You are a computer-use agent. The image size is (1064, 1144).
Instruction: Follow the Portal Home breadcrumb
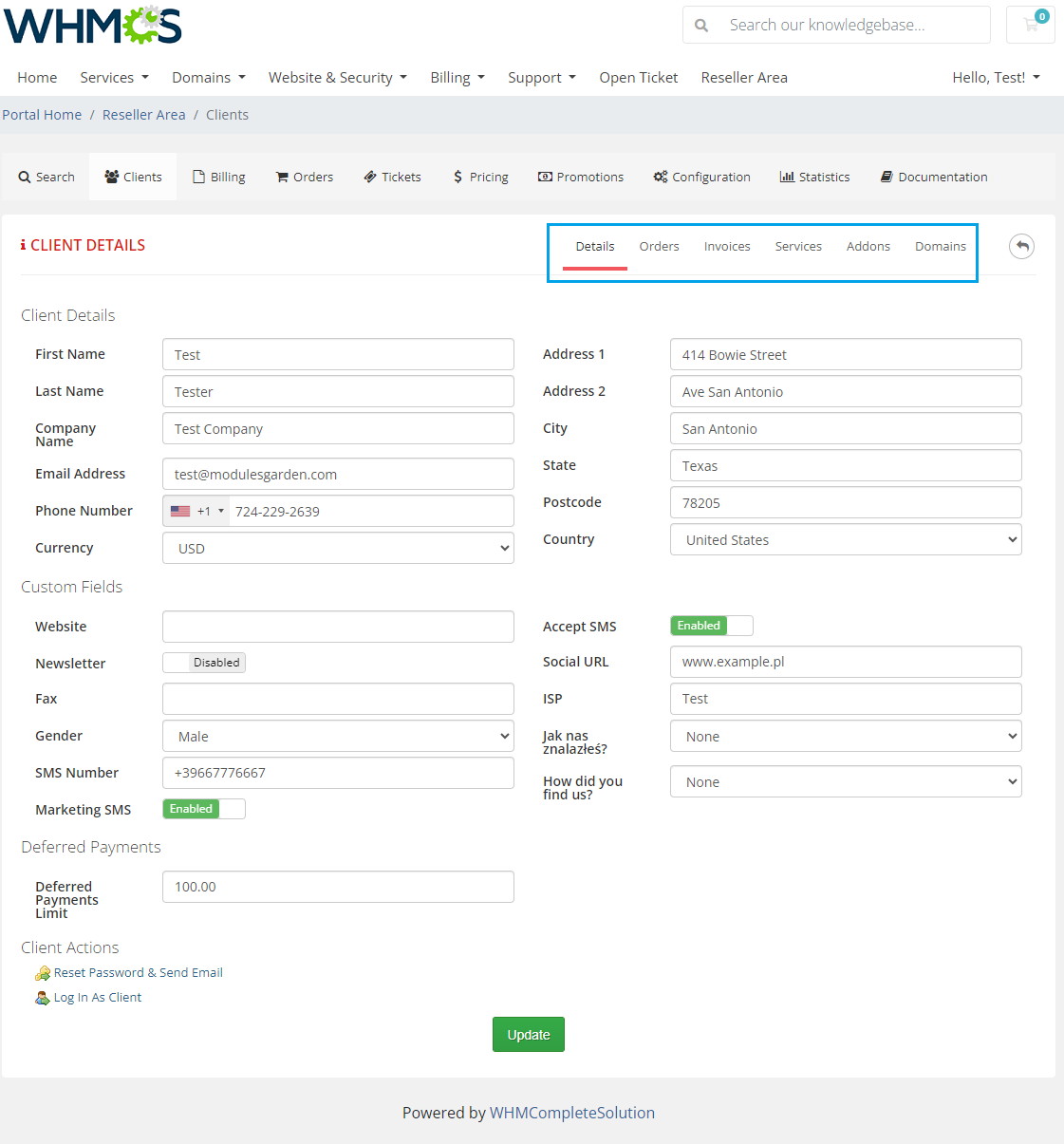click(x=42, y=115)
